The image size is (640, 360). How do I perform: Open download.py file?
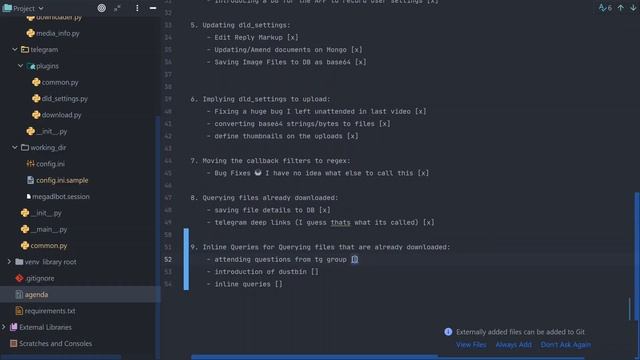coord(61,115)
